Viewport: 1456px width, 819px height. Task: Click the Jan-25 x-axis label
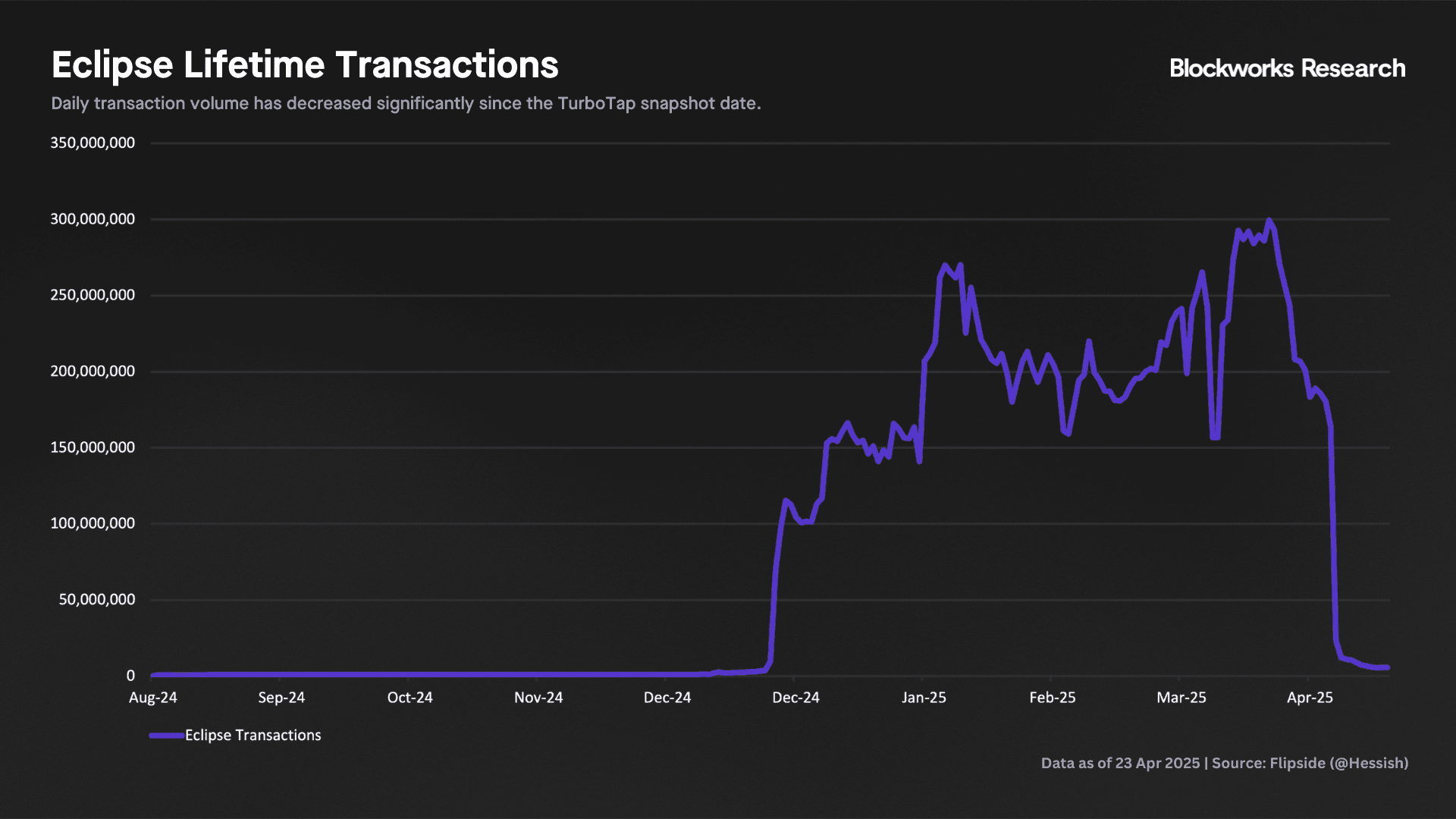click(924, 698)
